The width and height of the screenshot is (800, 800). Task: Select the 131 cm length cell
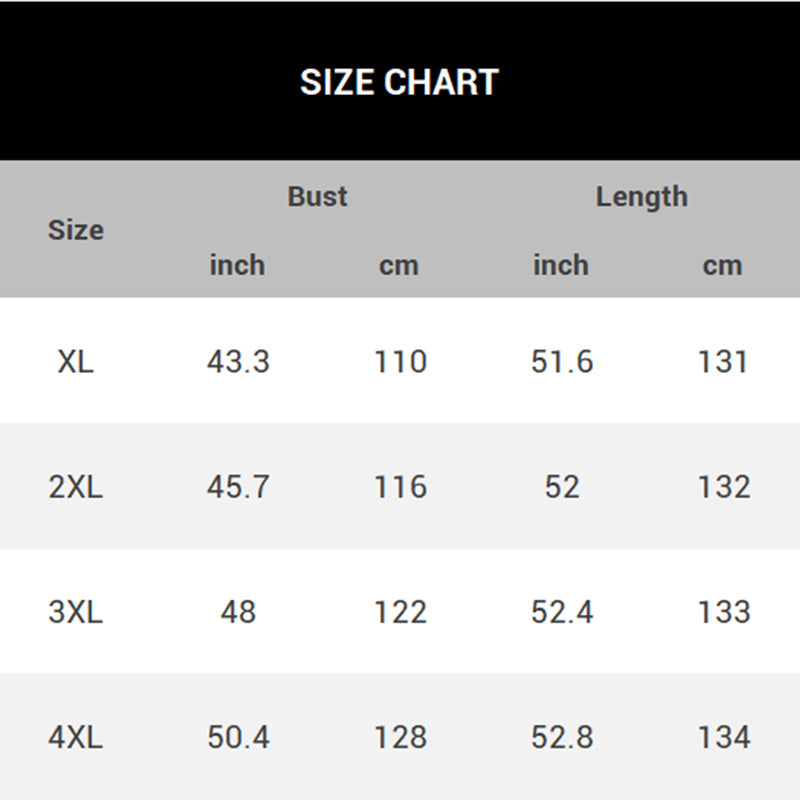click(x=723, y=361)
